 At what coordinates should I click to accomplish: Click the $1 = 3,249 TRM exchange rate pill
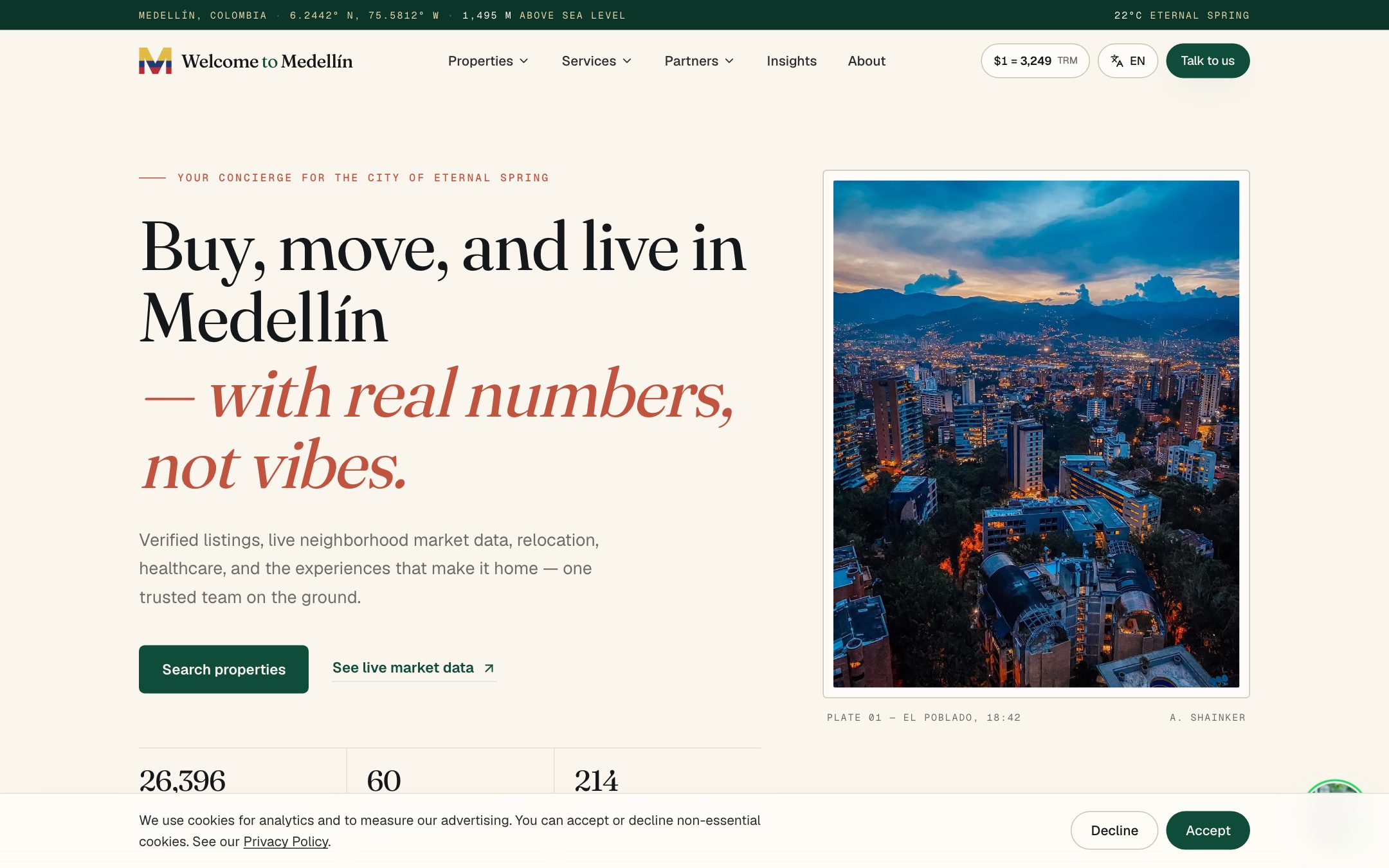pyautogui.click(x=1035, y=61)
